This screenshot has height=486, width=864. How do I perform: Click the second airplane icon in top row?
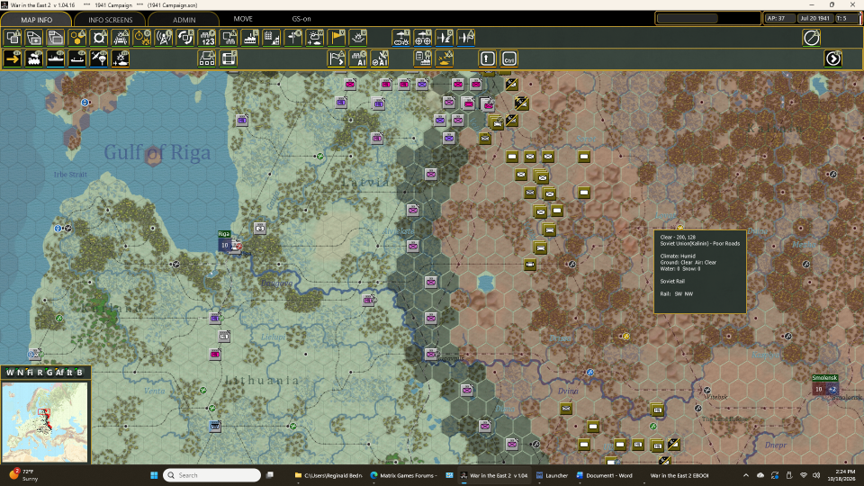coord(466,37)
